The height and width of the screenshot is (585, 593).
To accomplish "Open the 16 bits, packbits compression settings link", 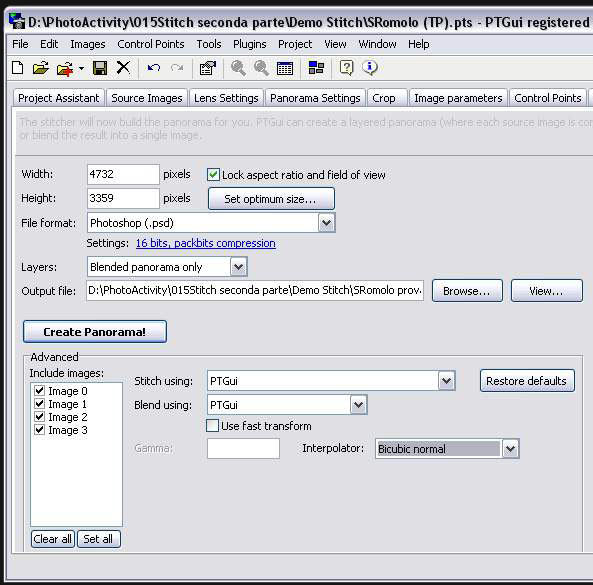I will click(205, 243).
